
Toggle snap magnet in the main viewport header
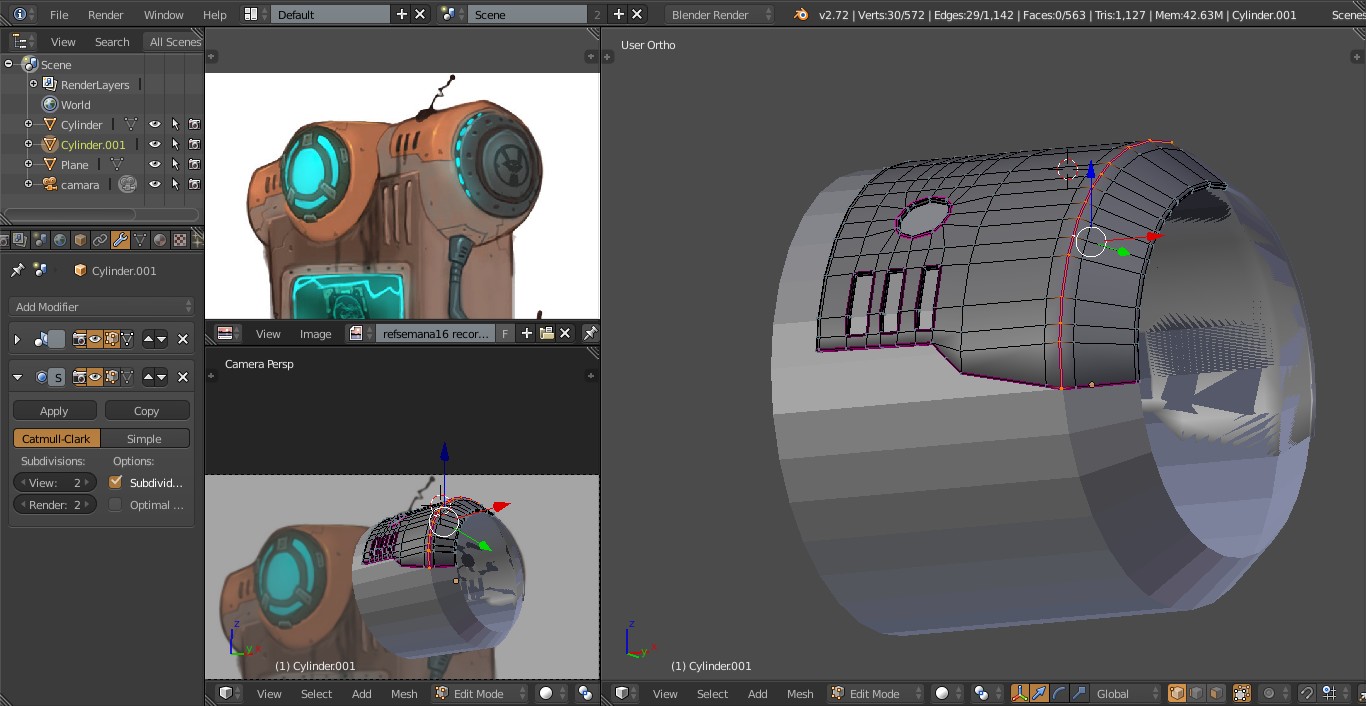[1307, 693]
